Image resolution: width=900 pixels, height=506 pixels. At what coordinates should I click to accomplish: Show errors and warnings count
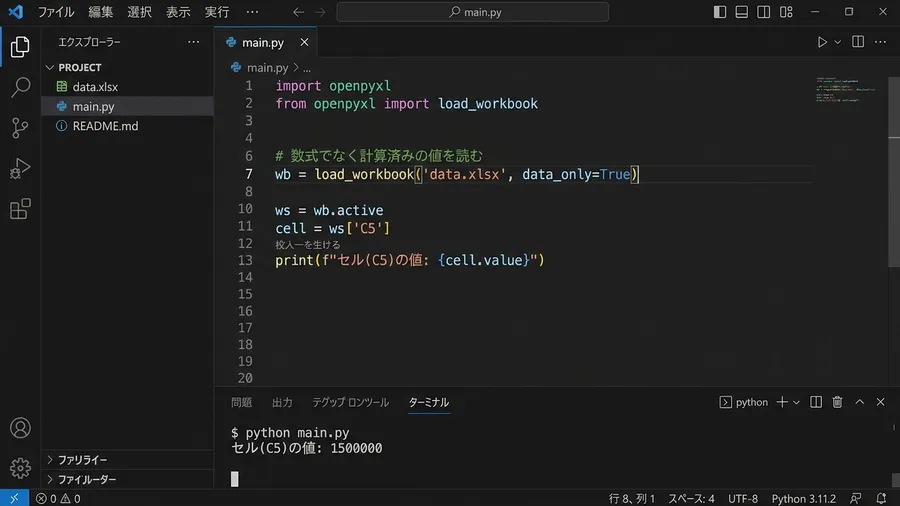(58, 498)
